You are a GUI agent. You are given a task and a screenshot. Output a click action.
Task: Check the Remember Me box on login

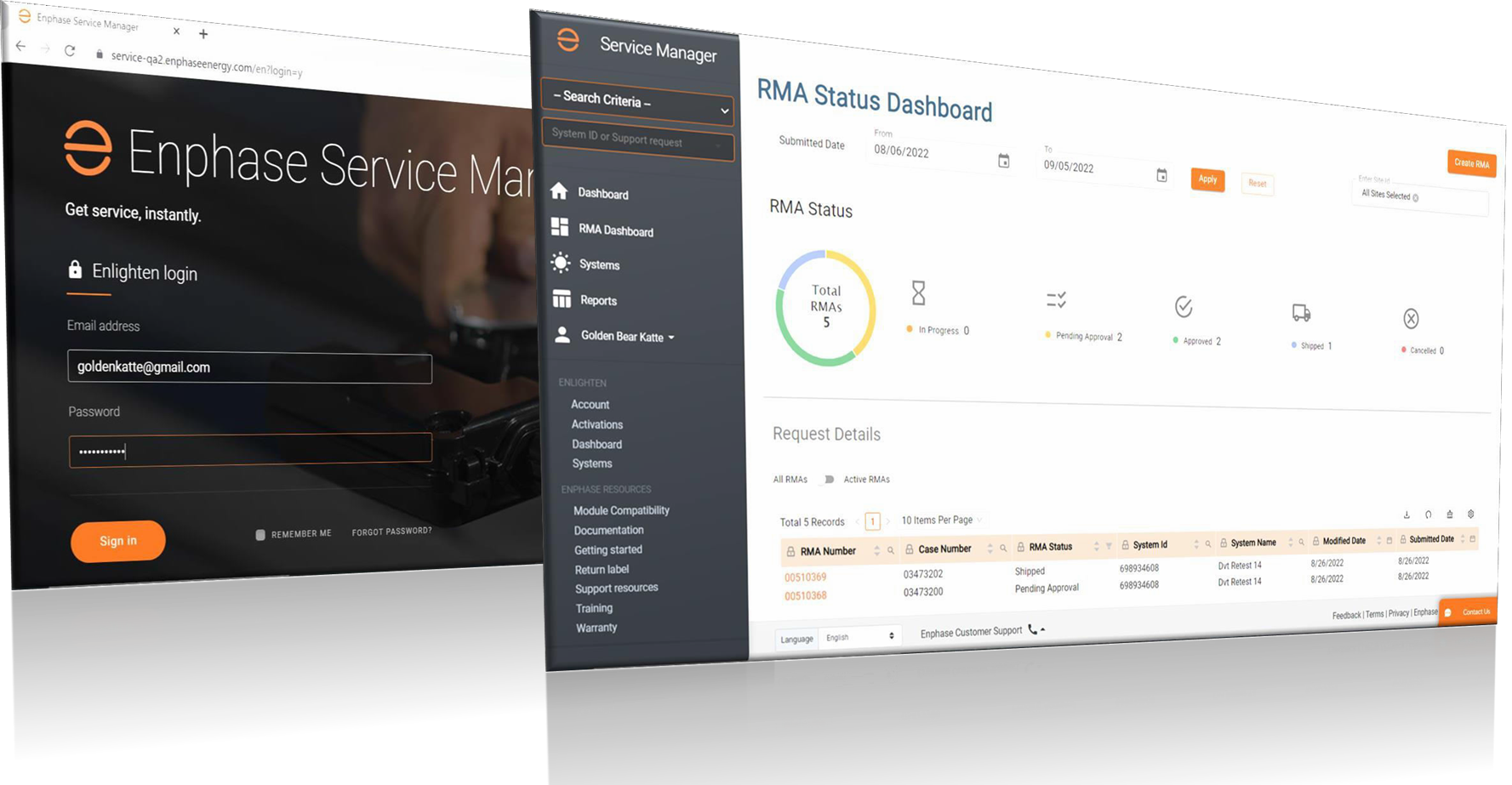(260, 535)
